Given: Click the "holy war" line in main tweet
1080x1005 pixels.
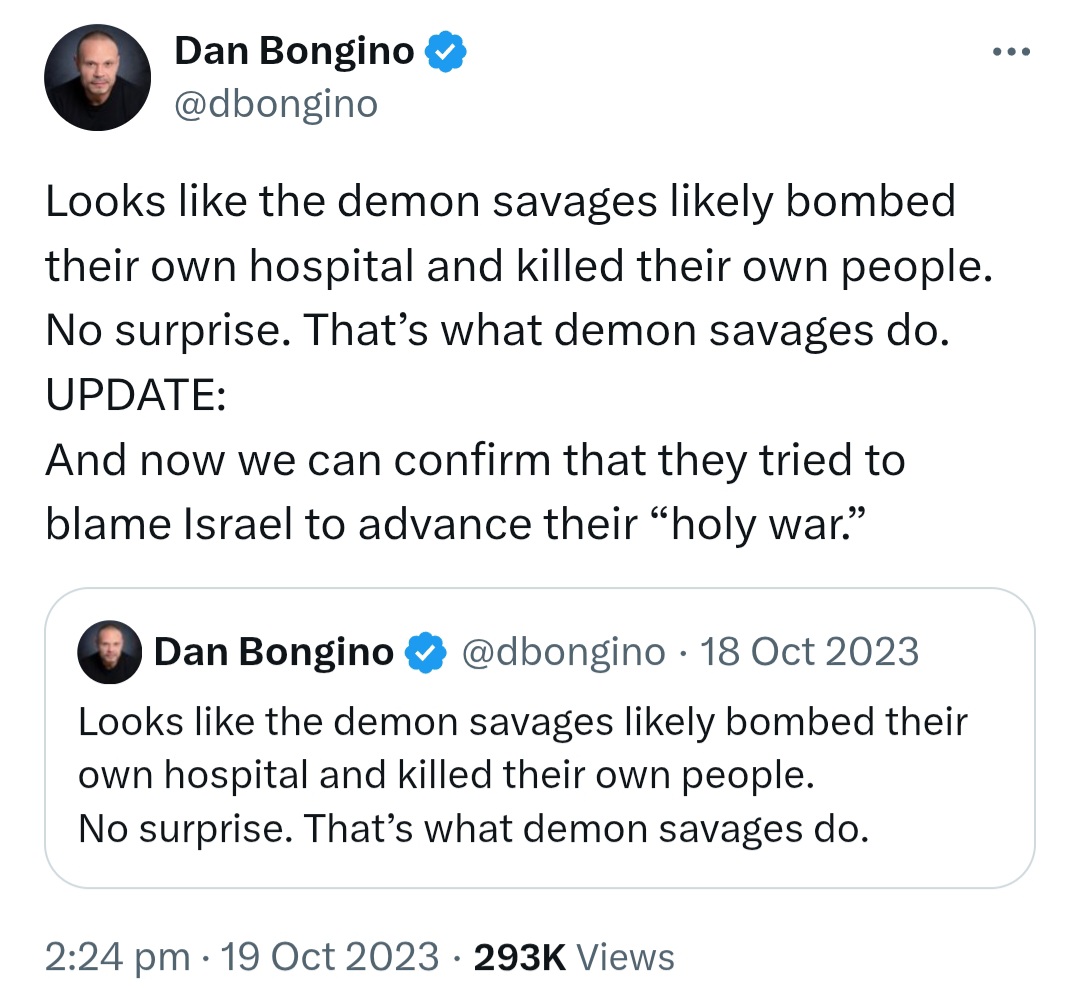Looking at the screenshot, I should pyautogui.click(x=455, y=524).
